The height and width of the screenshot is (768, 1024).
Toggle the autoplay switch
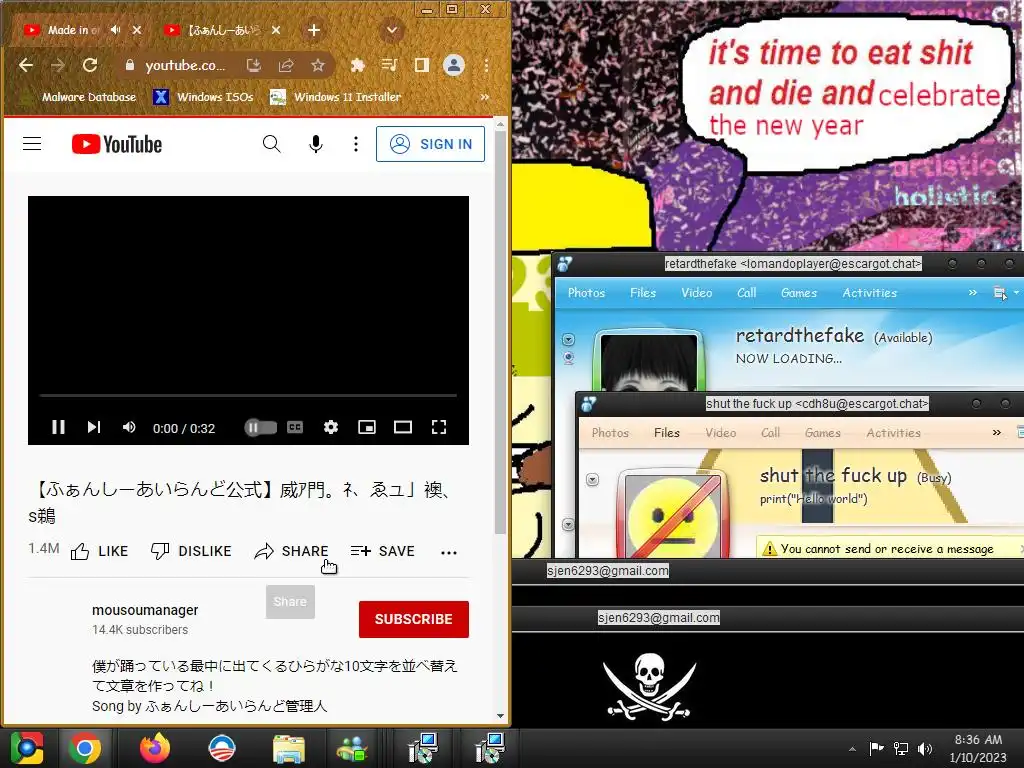[260, 428]
